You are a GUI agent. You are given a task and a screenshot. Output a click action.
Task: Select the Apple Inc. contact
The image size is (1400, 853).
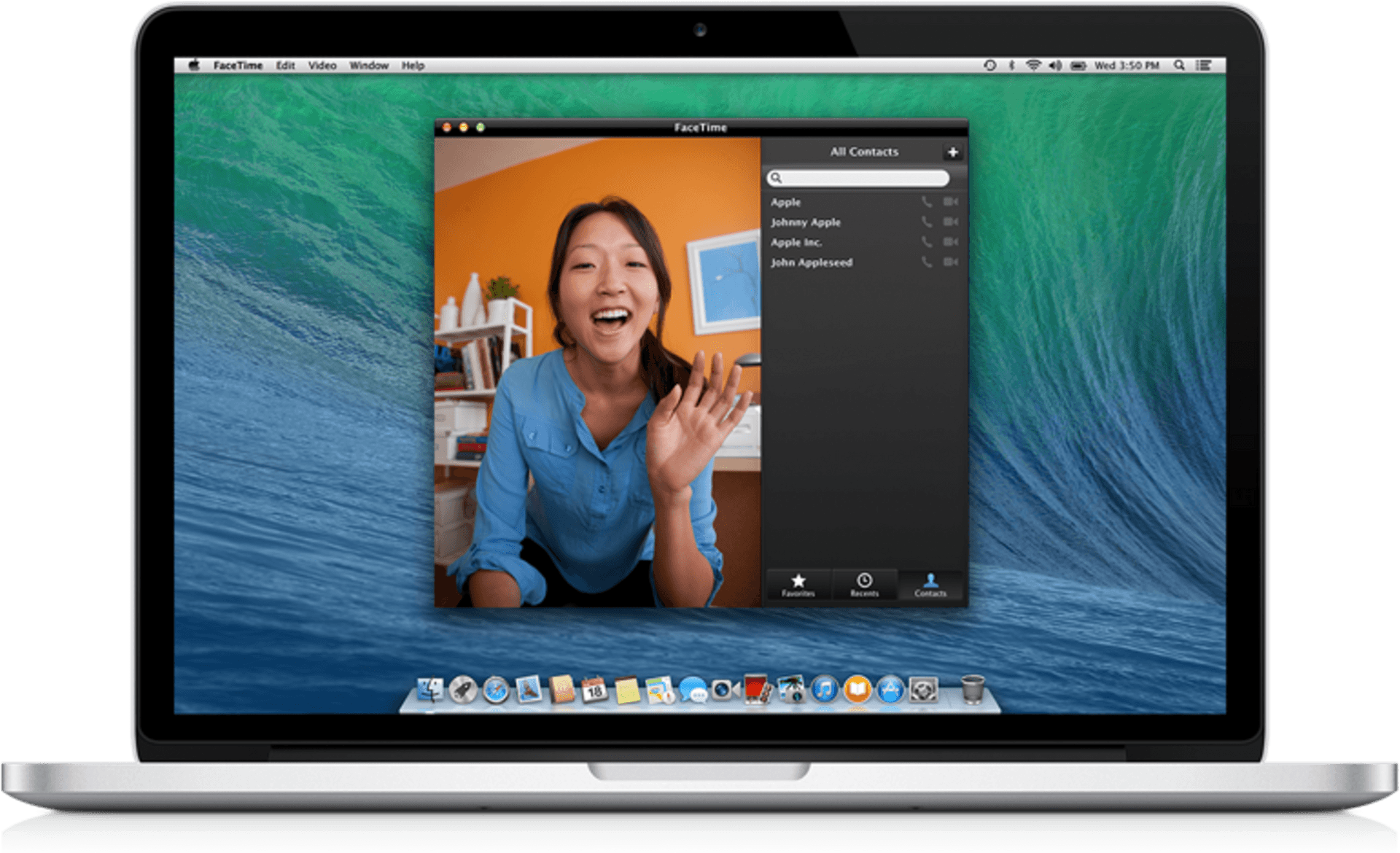coord(864,242)
